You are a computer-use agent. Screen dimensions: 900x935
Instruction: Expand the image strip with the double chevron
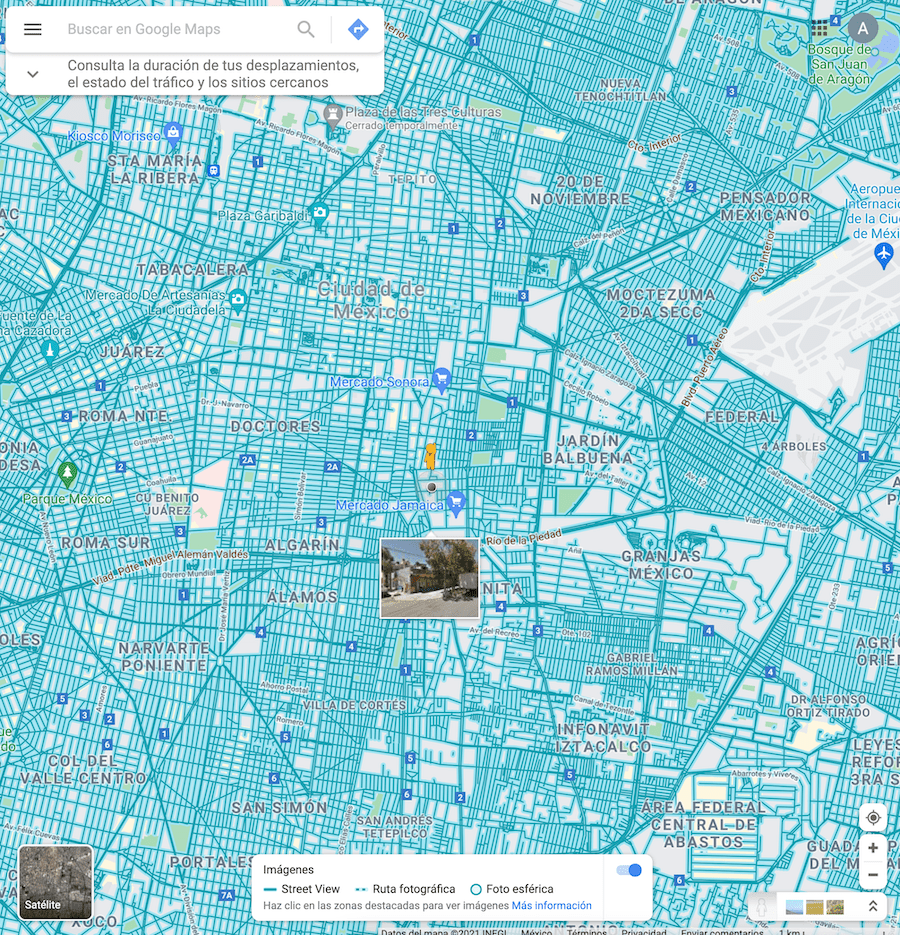point(873,906)
